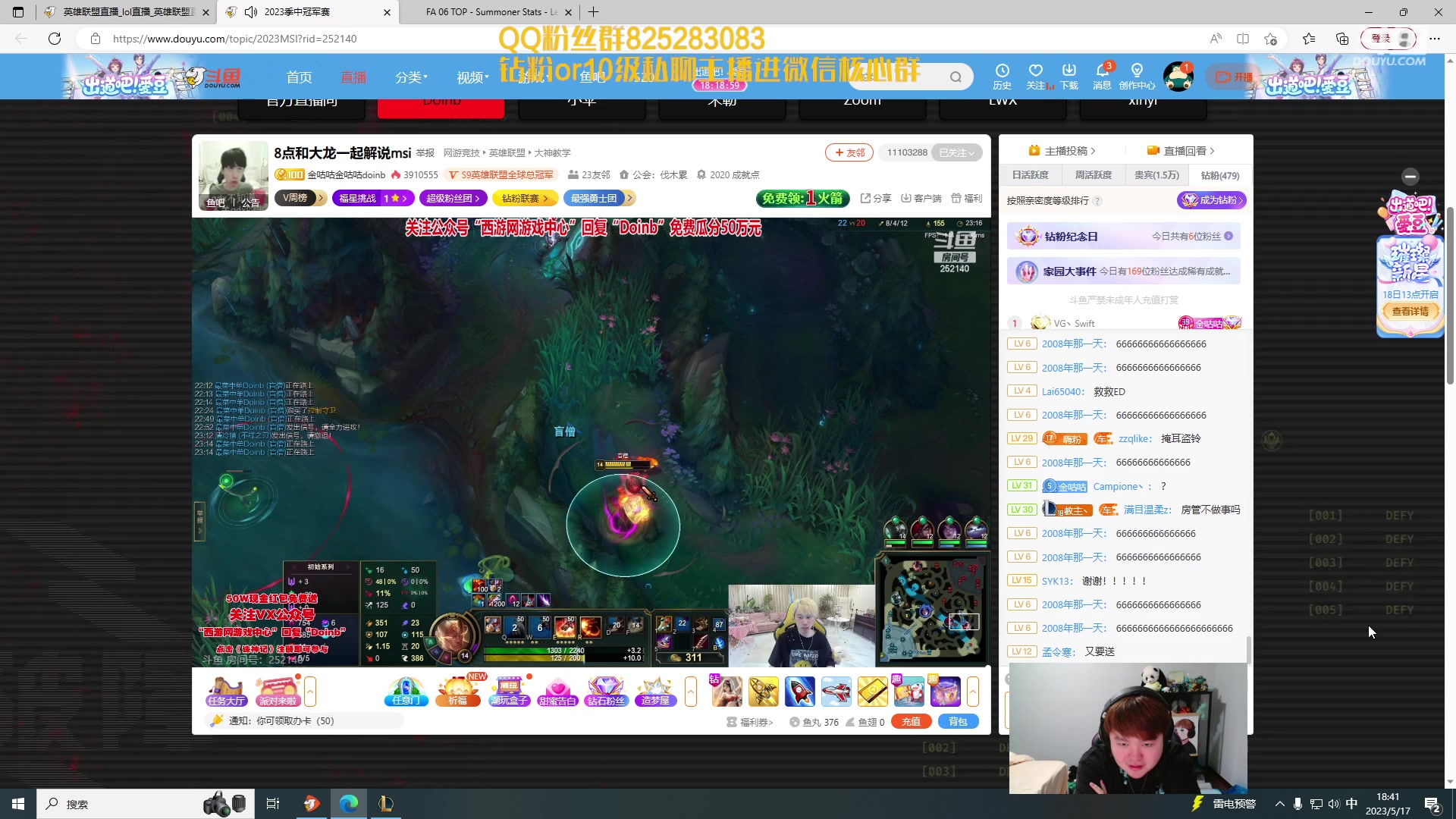Open the 客户端 client download link
The height and width of the screenshot is (819, 1456).
coord(921,198)
